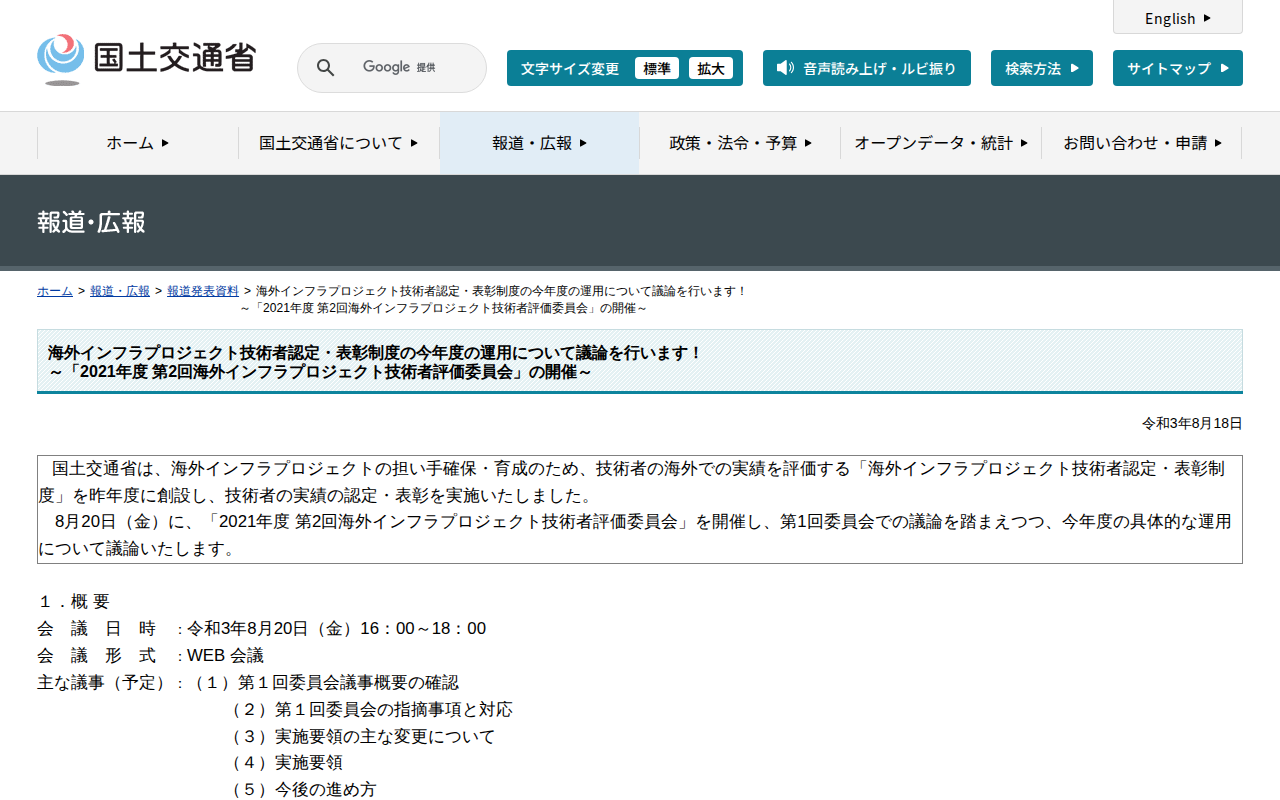Screen dimensions: 1280x800
Task: Click agenda item （４）実施要領
Action: (283, 764)
